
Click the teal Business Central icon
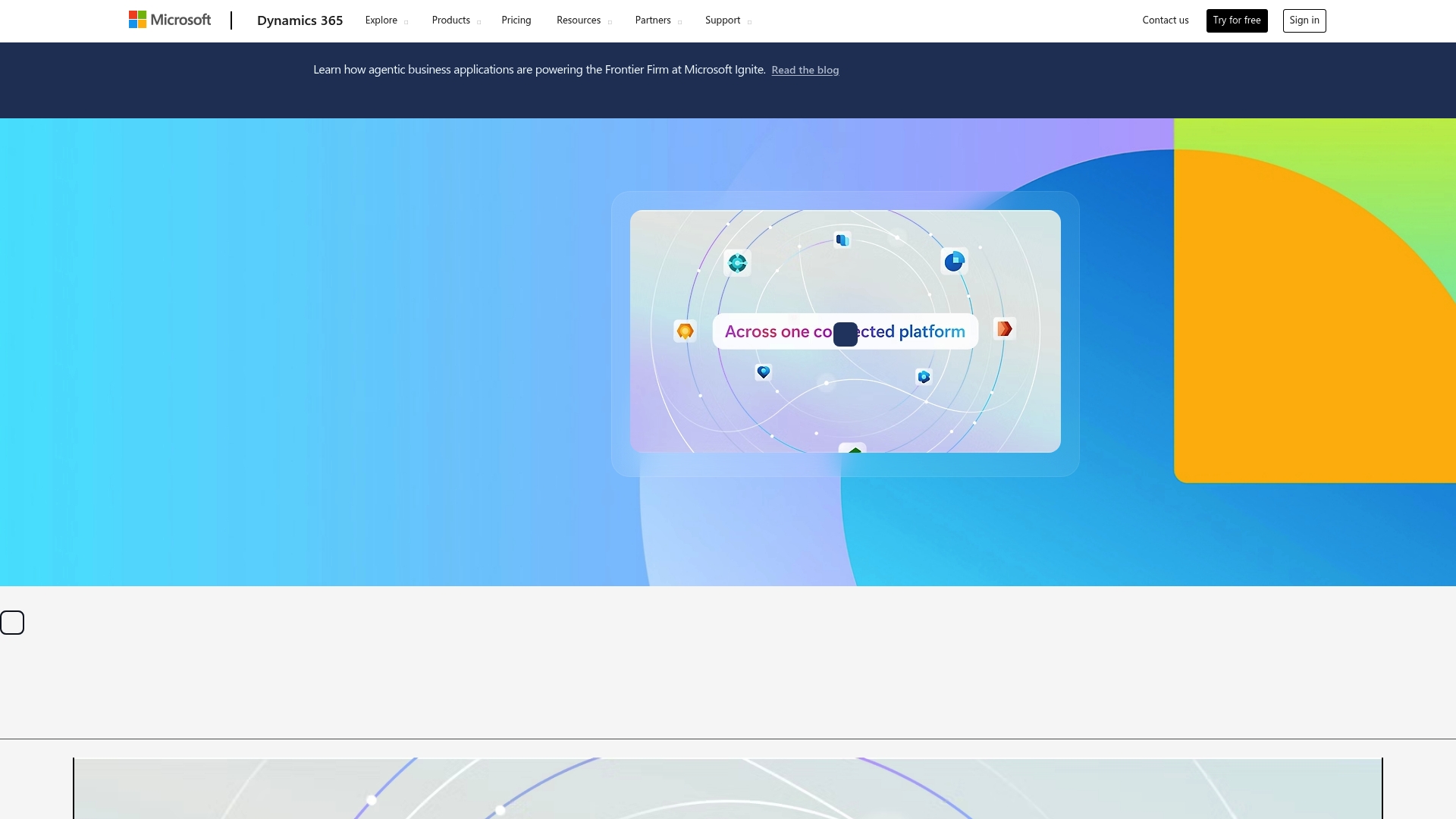coord(737,263)
